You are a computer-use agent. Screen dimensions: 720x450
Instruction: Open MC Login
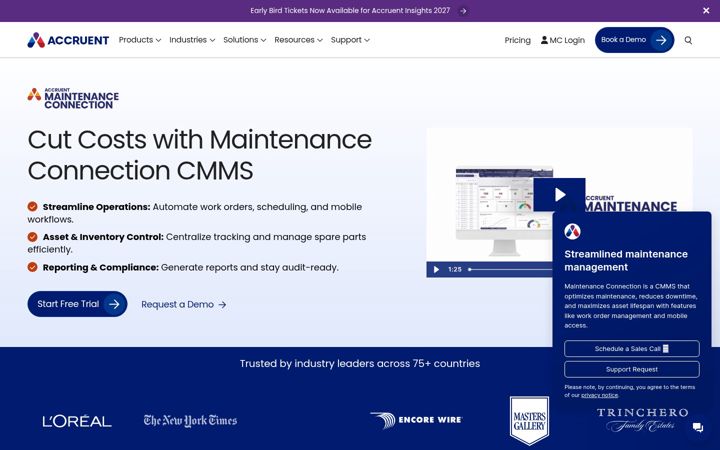coord(562,40)
